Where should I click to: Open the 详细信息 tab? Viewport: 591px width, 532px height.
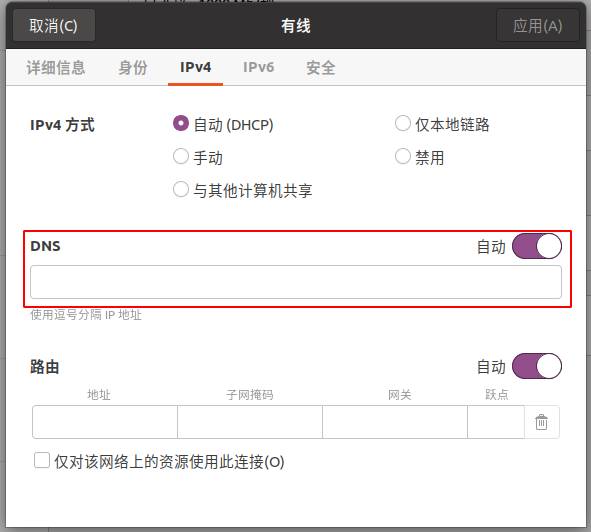56,68
